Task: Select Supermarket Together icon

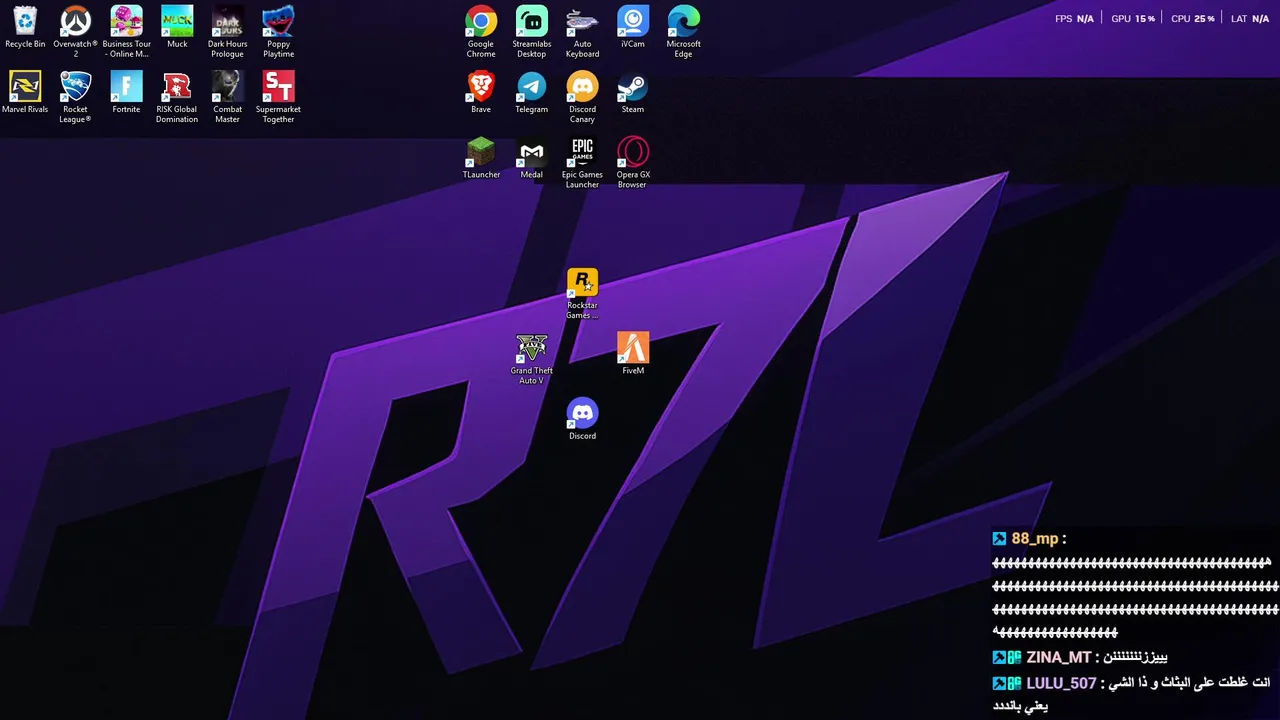Action: (x=278, y=97)
